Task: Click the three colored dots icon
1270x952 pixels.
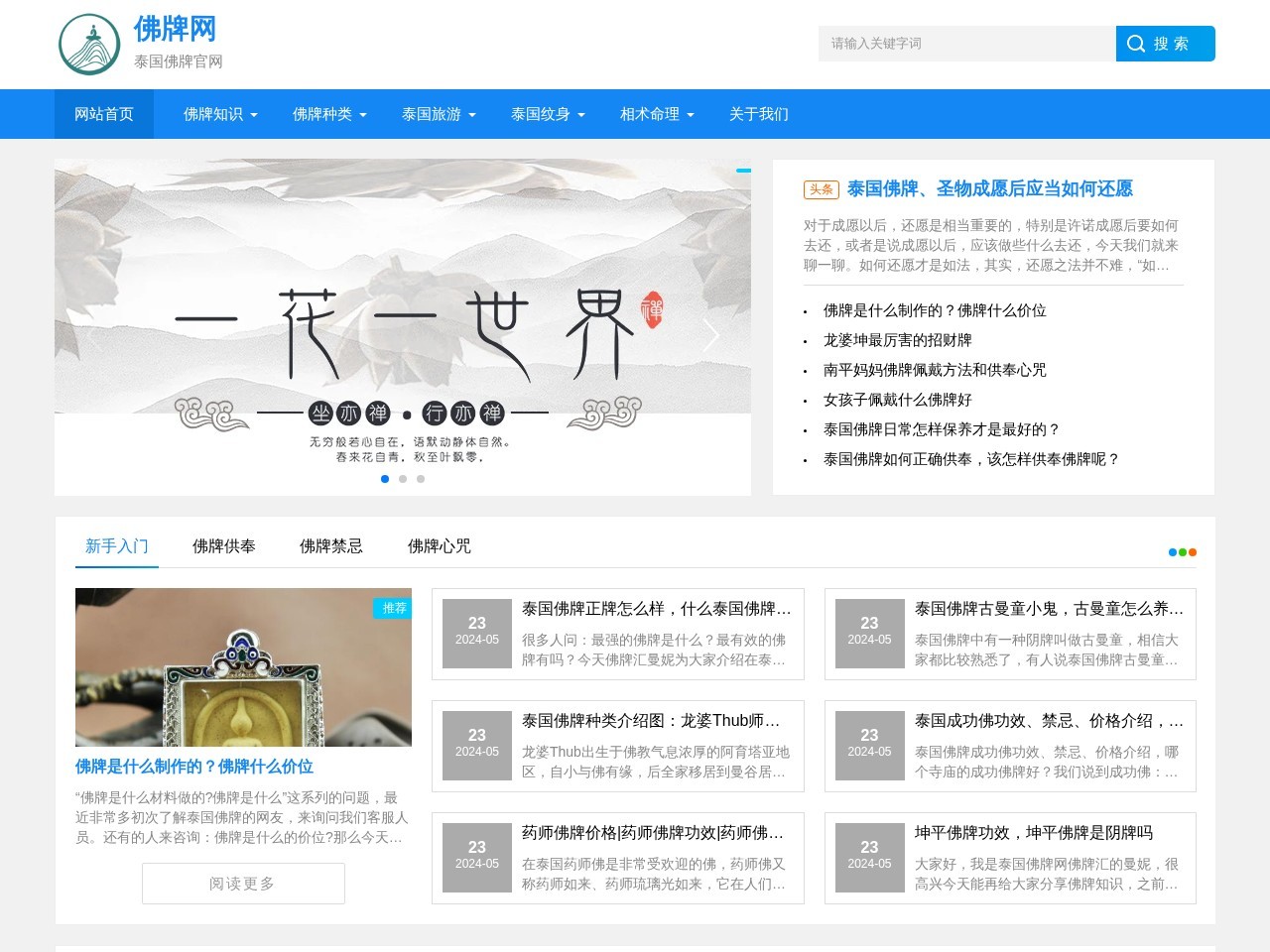Action: [1183, 552]
